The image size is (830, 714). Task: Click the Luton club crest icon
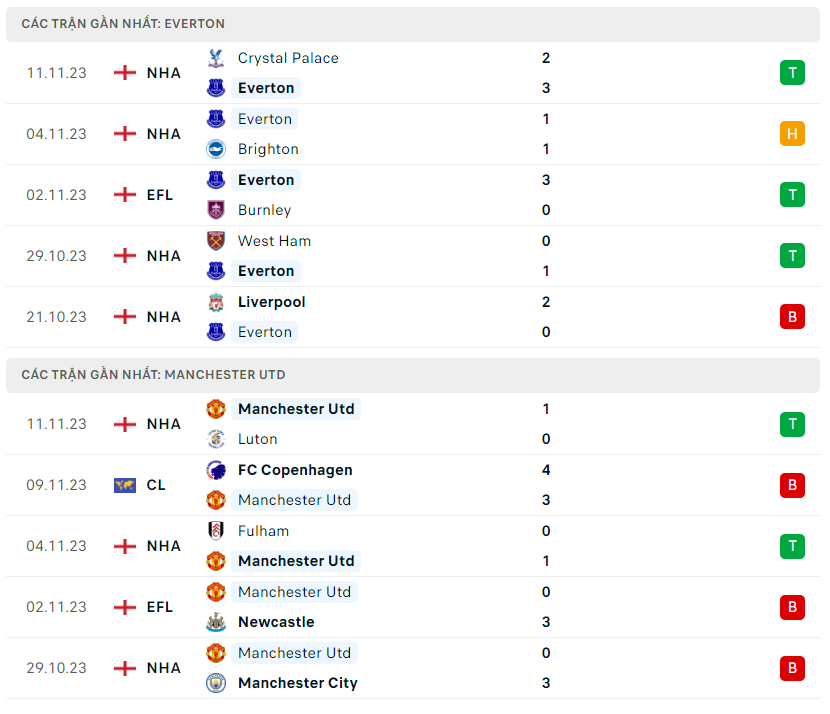coord(216,439)
